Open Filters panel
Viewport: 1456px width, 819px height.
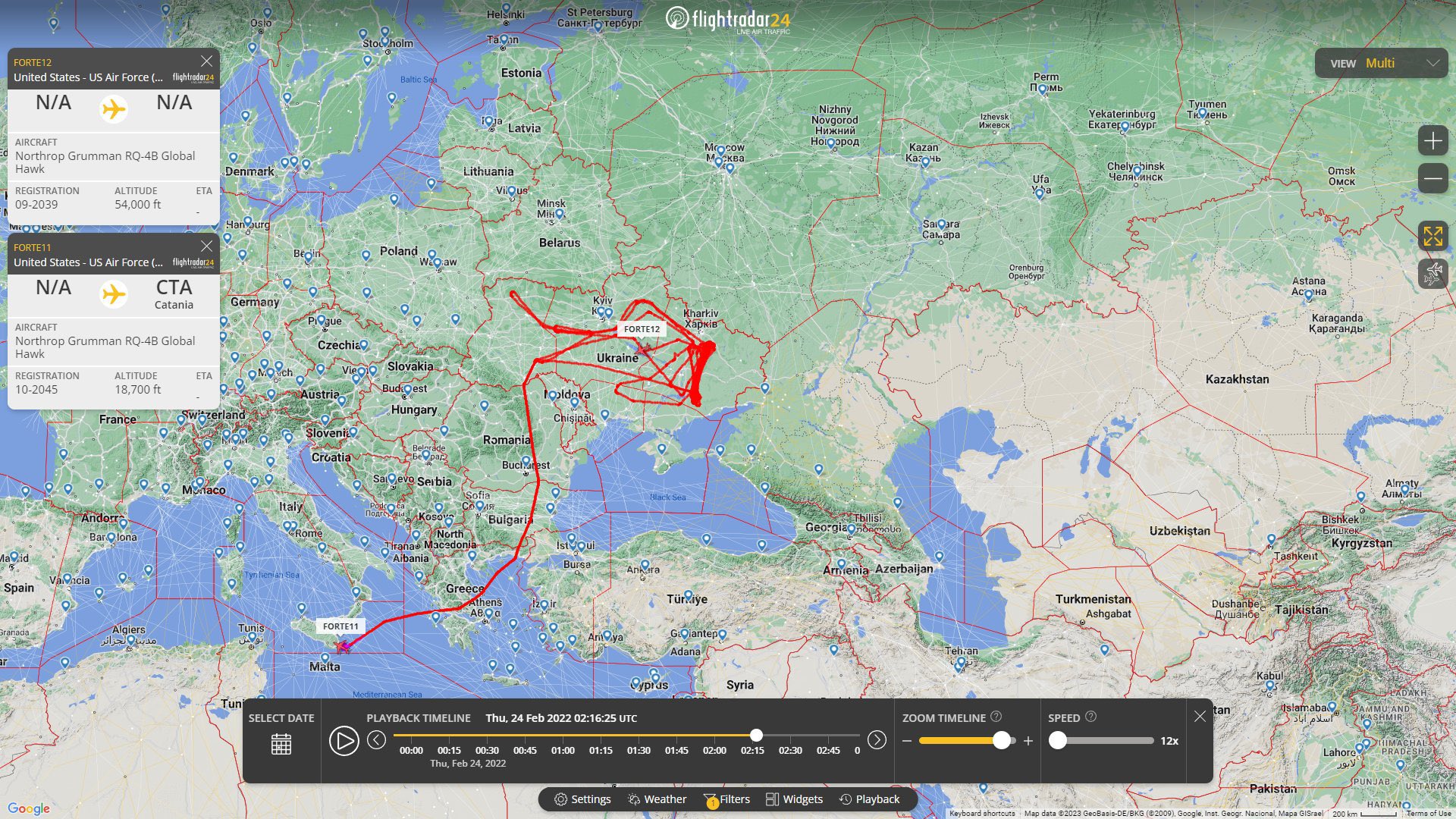726,799
